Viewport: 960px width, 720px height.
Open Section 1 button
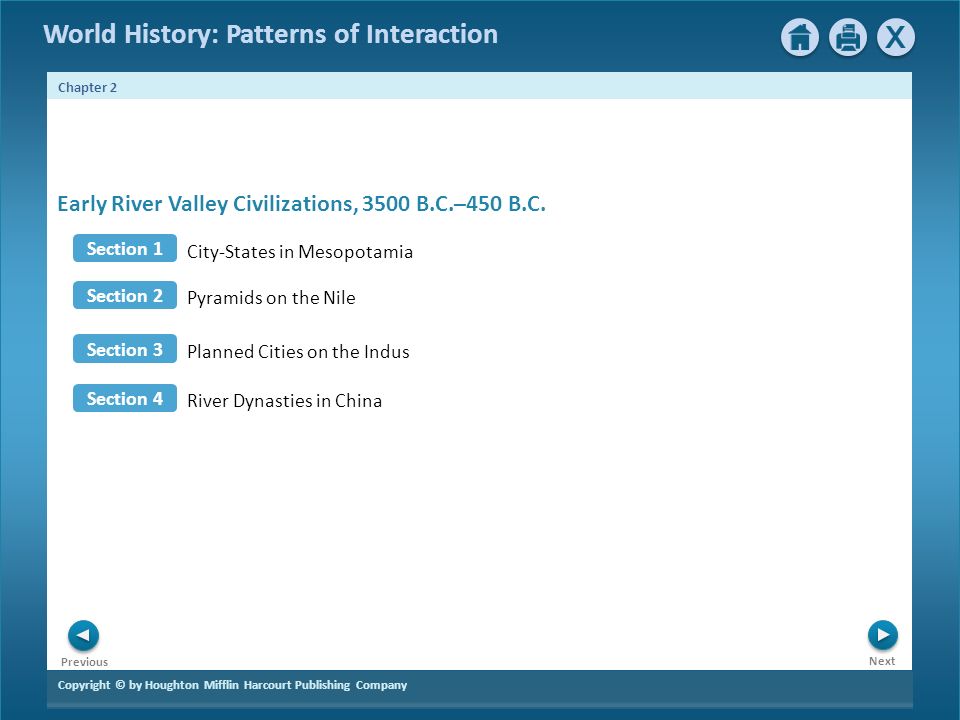point(125,248)
